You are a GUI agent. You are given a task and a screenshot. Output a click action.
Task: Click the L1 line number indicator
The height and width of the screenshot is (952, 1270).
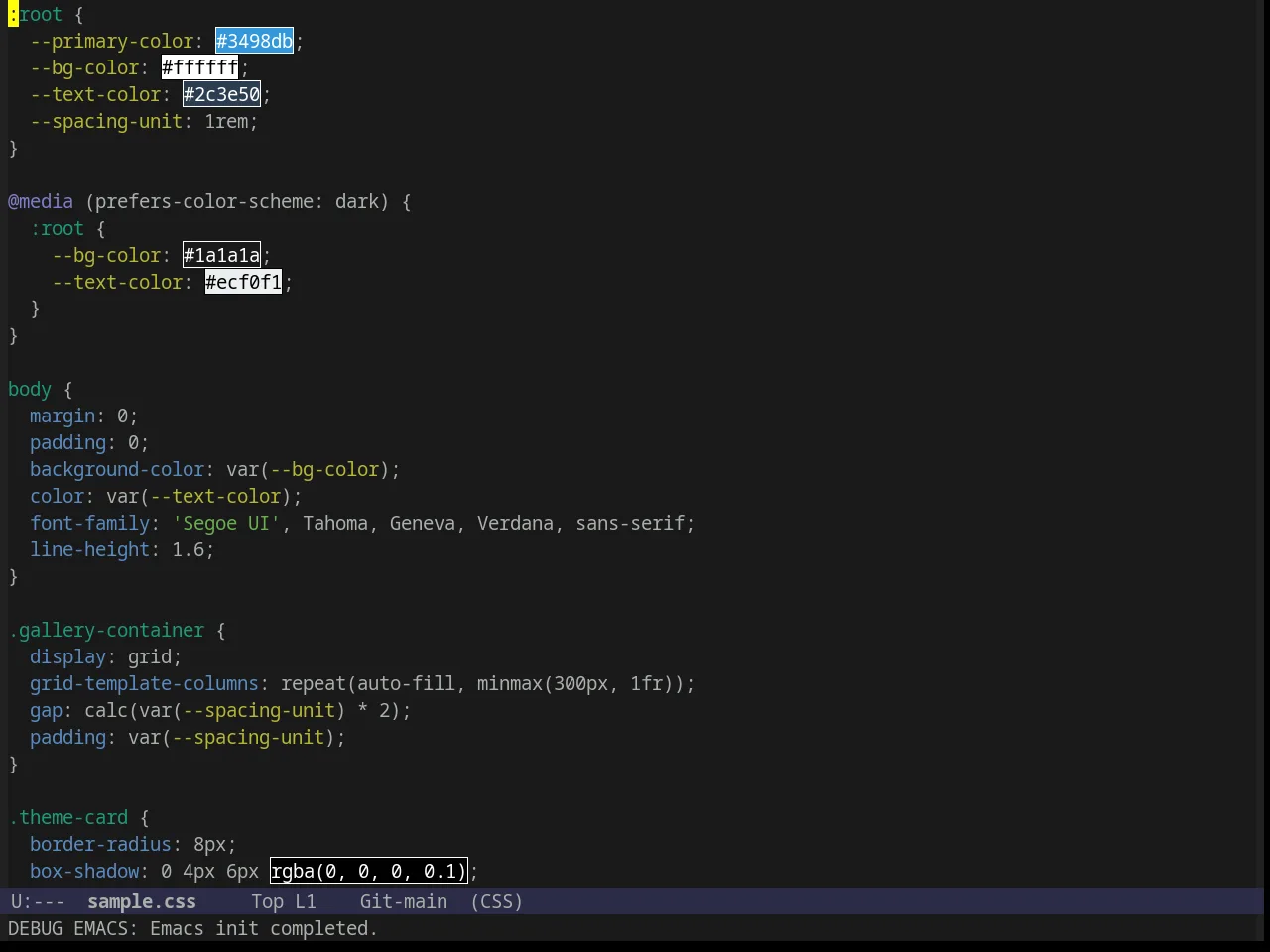(x=306, y=901)
